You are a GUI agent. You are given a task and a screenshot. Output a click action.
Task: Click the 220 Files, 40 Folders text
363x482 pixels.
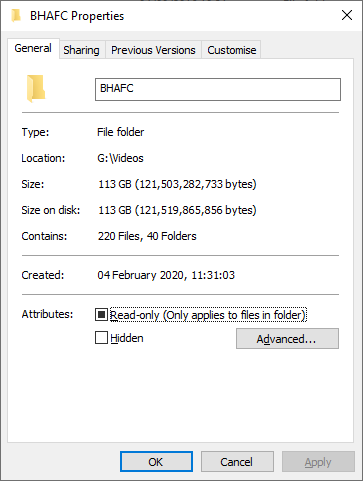147,236
